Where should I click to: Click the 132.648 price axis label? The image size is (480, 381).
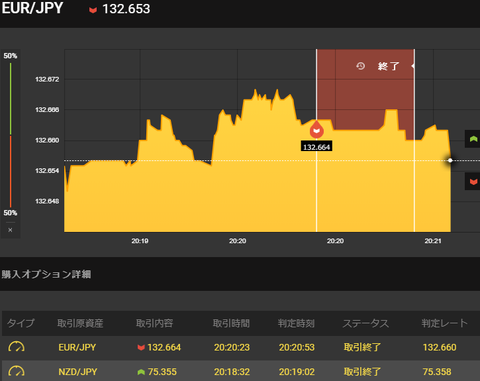[x=47, y=201]
